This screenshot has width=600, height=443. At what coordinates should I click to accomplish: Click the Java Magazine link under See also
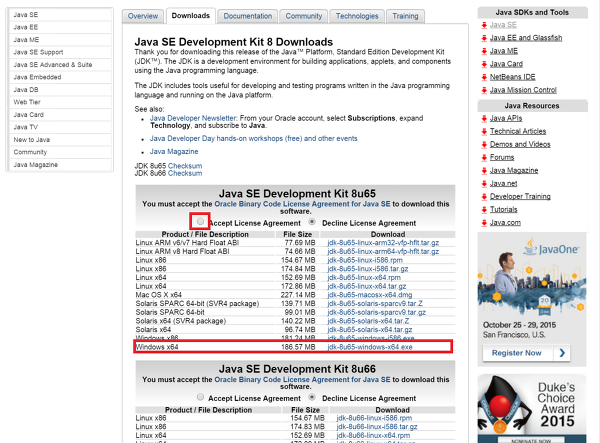(174, 151)
